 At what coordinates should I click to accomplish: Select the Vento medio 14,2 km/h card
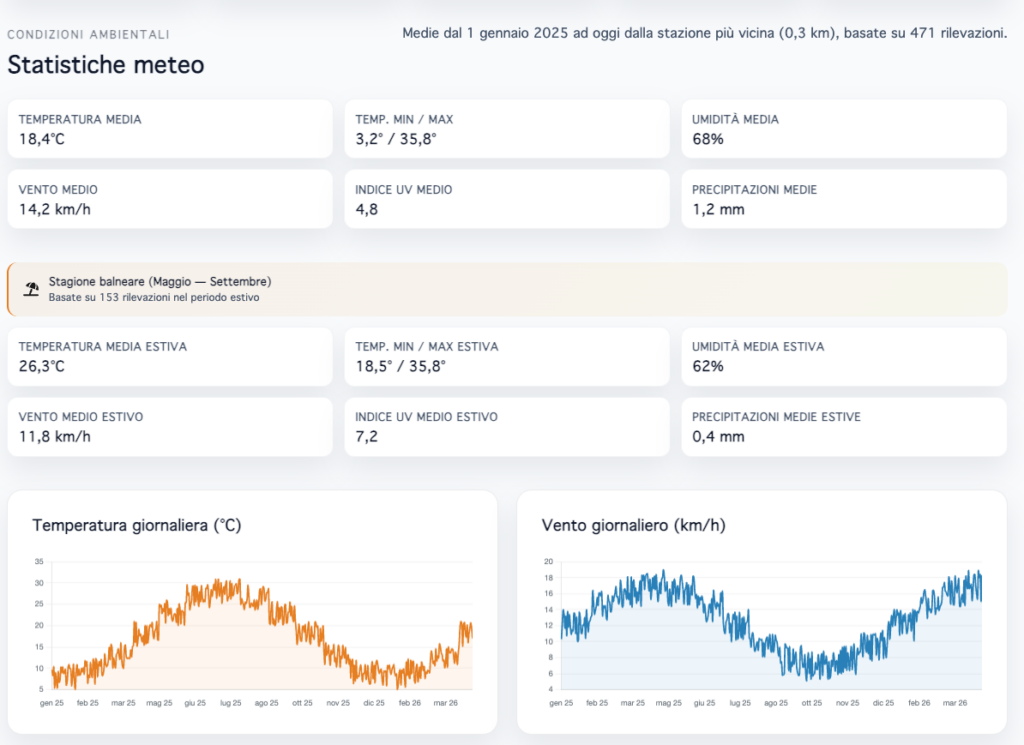pos(170,199)
